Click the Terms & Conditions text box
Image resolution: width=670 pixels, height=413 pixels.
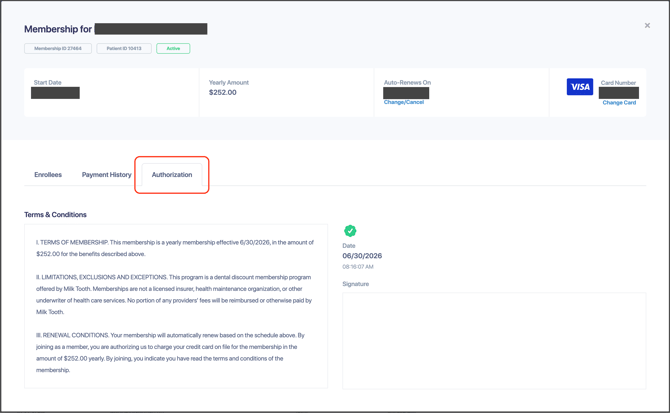click(176, 306)
